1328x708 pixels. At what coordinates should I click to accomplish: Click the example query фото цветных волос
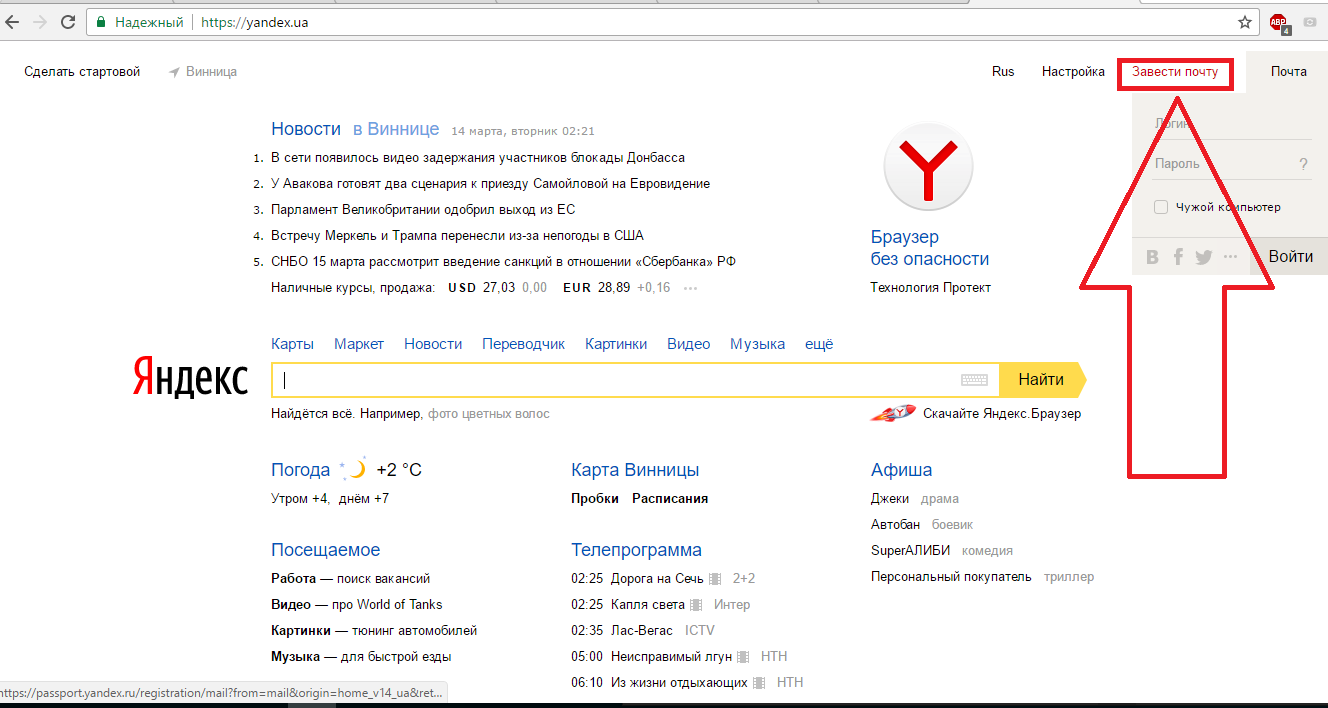489,414
